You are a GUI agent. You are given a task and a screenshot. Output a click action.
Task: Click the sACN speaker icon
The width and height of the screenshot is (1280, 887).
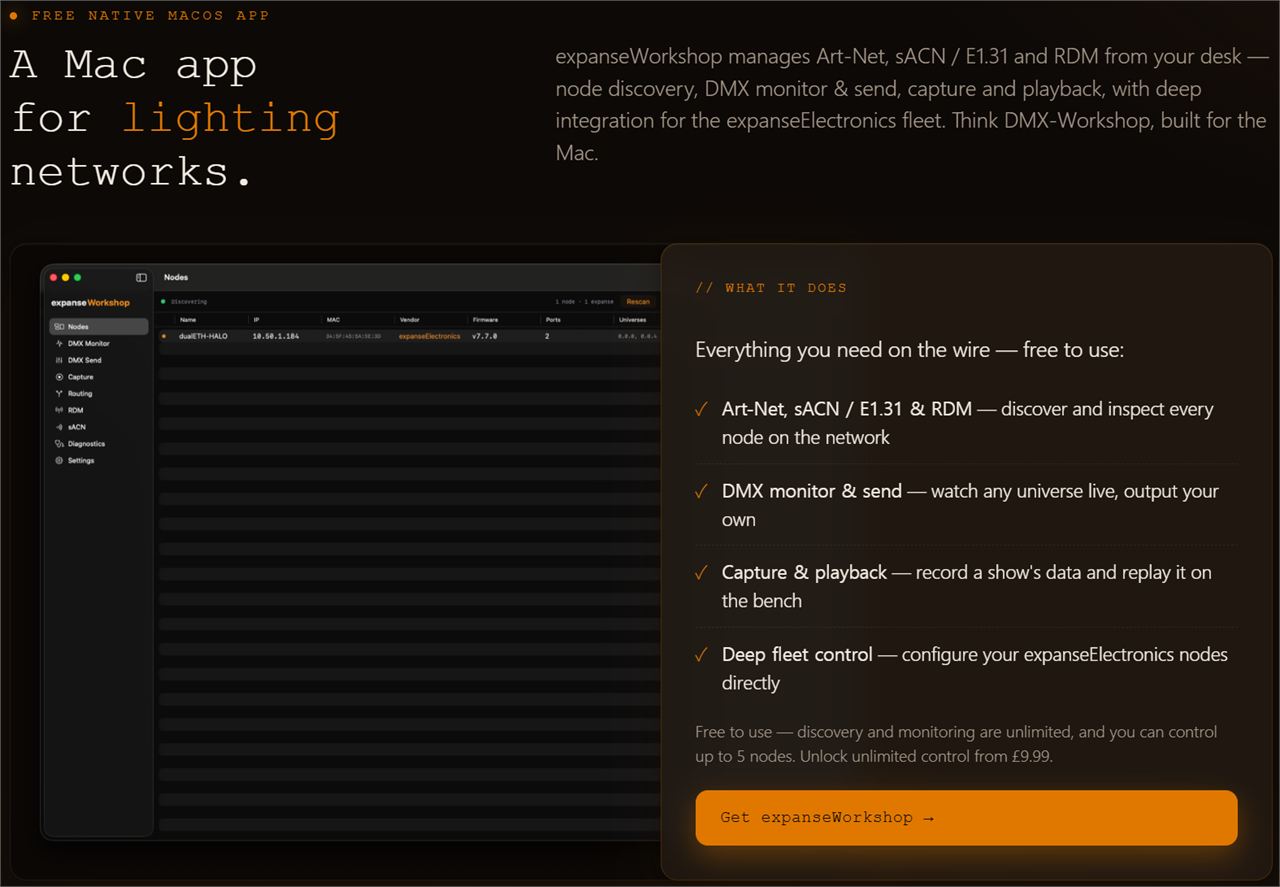59,427
